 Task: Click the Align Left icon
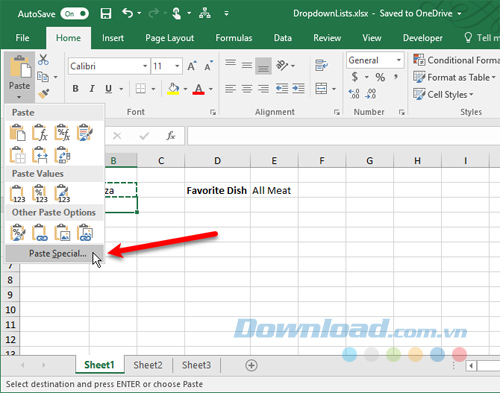tap(230, 89)
